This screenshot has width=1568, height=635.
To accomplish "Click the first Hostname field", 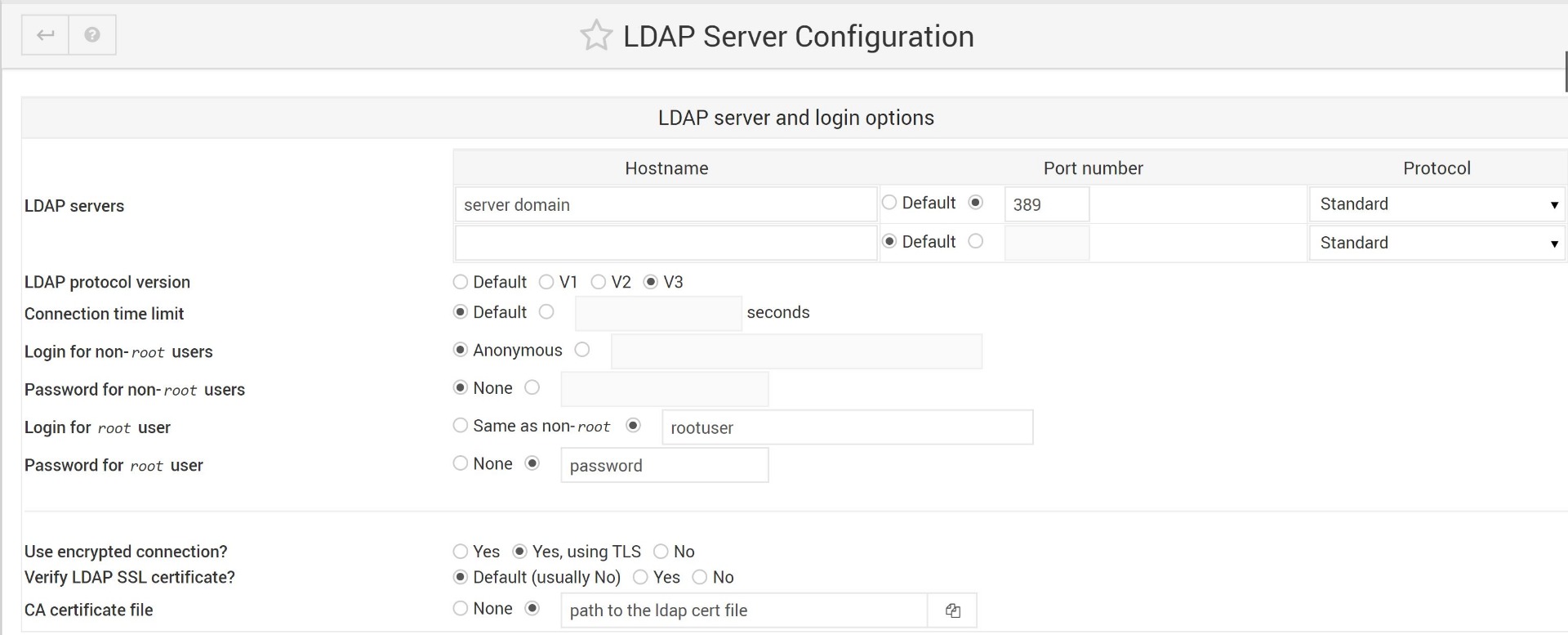I will (666, 204).
